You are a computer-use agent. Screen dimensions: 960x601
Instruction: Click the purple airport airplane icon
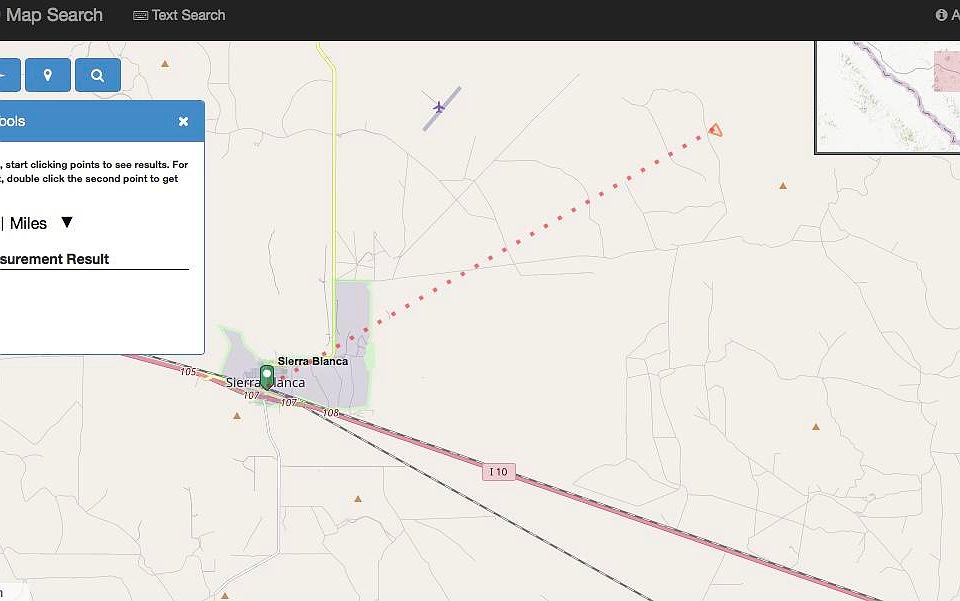coord(439,107)
